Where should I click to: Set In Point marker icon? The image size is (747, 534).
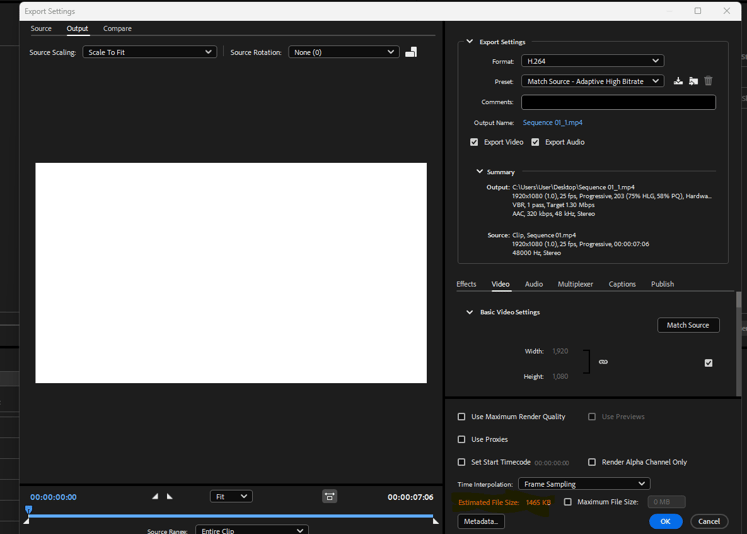[x=155, y=496]
